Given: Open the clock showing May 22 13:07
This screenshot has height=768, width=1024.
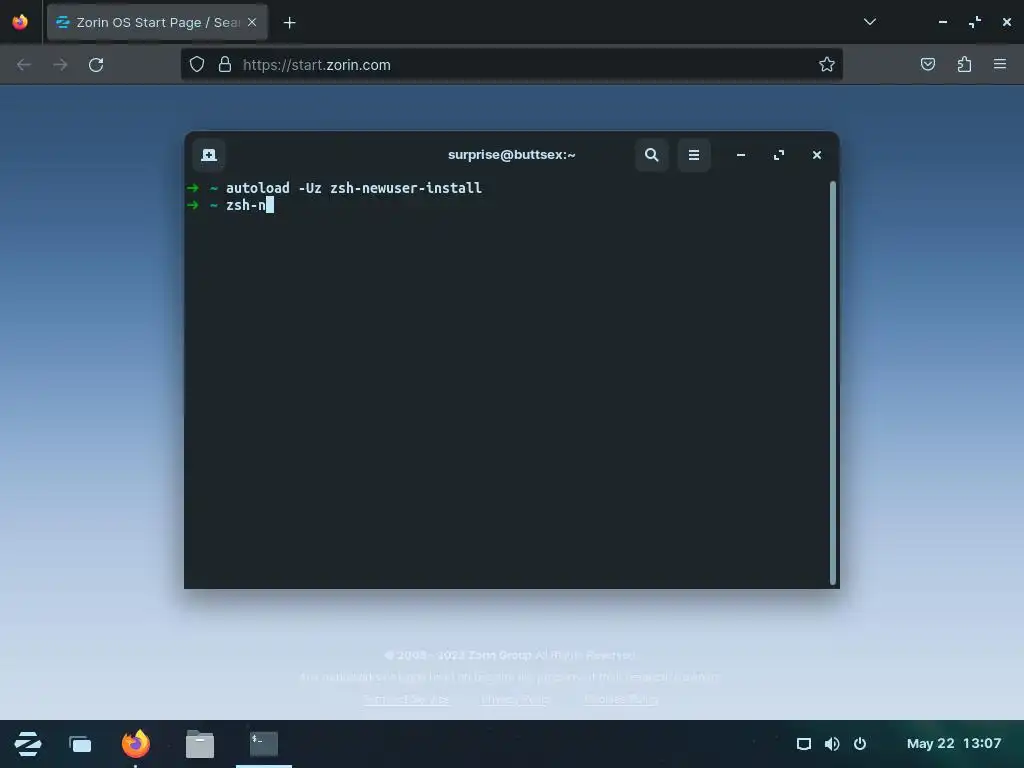Looking at the screenshot, I should [x=953, y=744].
